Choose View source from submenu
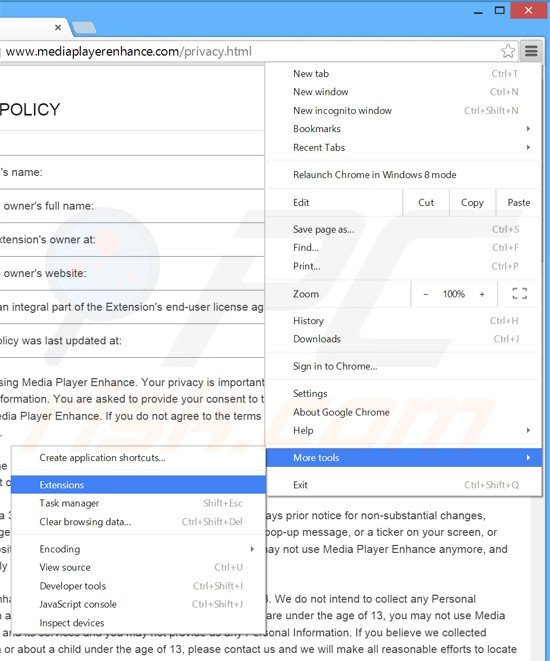550x661 pixels. coord(138,567)
